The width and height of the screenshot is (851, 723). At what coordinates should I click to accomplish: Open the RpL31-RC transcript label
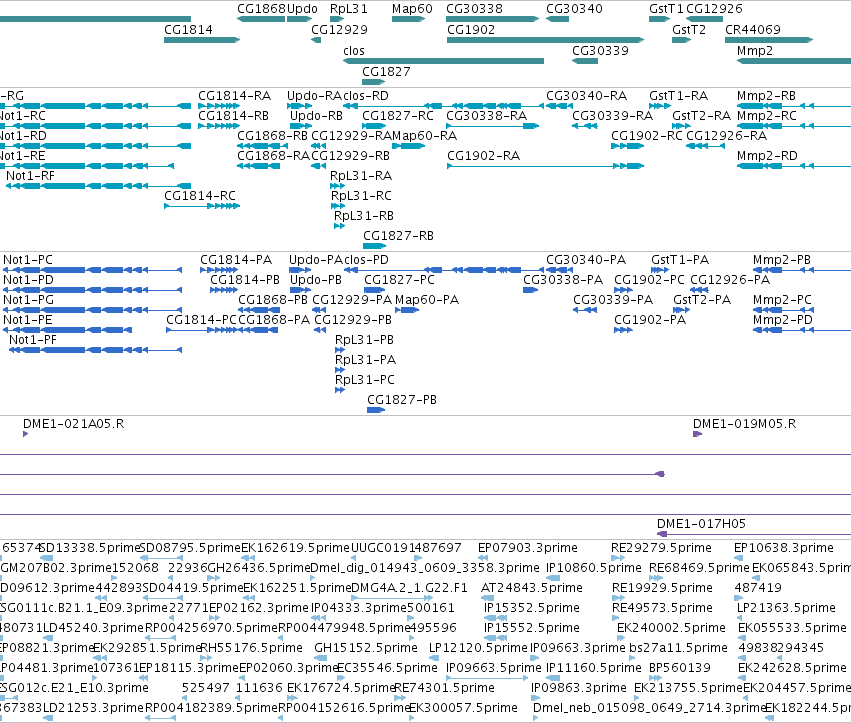click(361, 195)
